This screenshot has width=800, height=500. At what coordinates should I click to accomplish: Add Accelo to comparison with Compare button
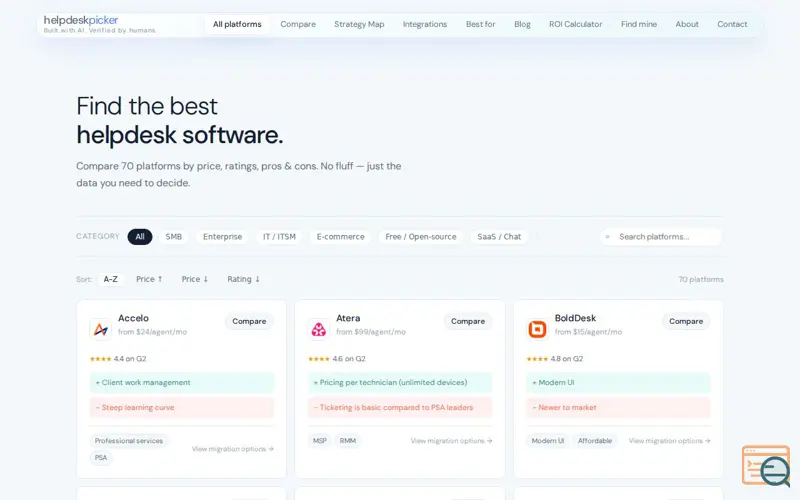249,321
